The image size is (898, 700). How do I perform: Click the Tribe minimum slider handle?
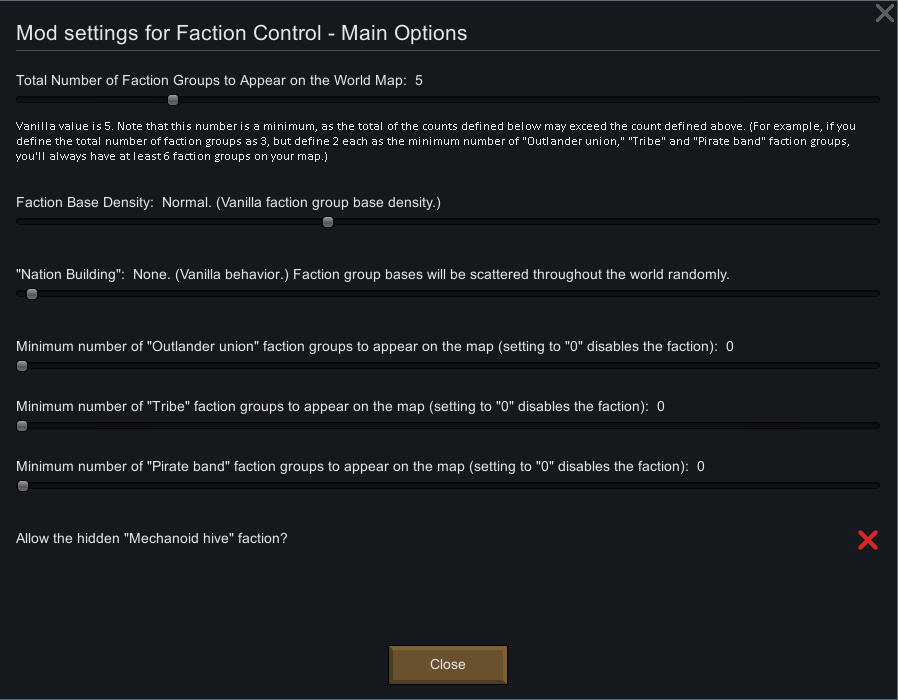coord(22,426)
